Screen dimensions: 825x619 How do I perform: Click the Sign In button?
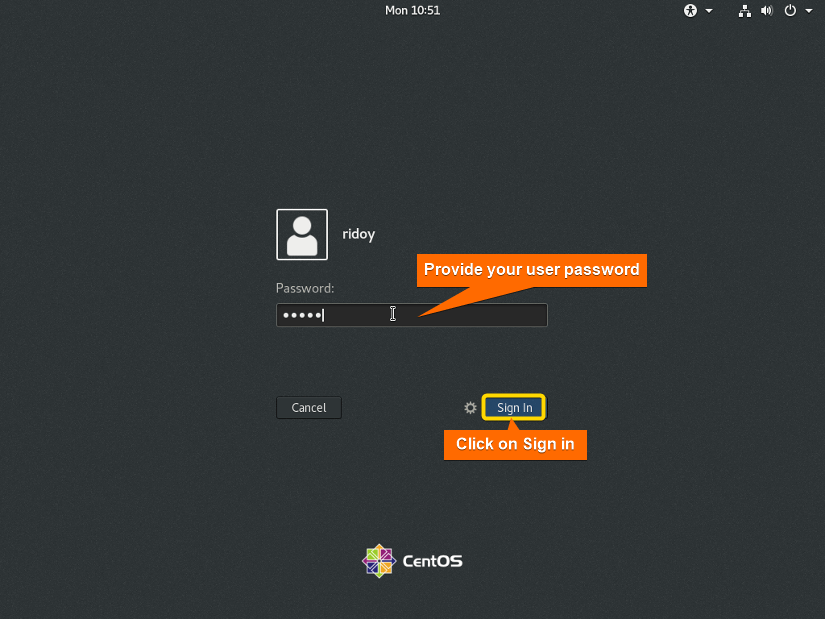(514, 407)
